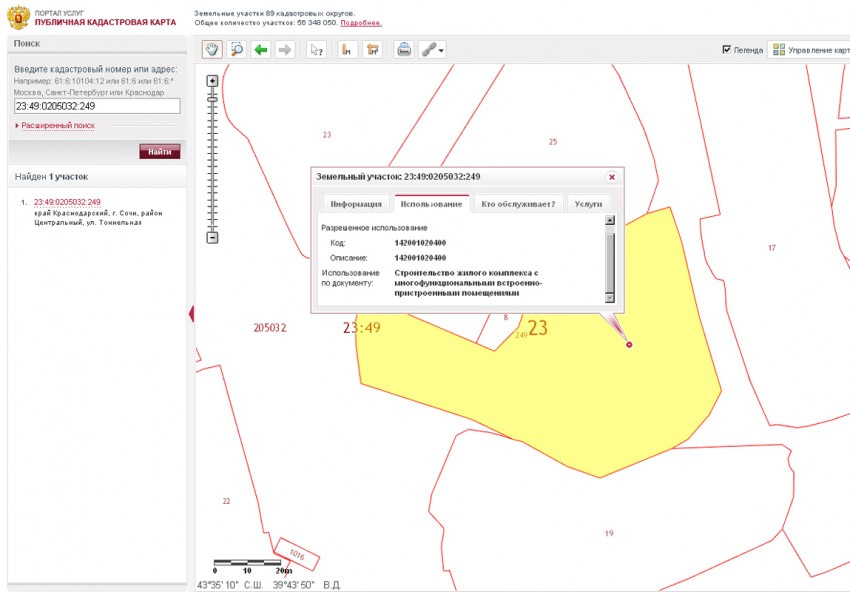The width and height of the screenshot is (850, 592).
Task: Click the cadastral number input field
Action: [x=97, y=105]
